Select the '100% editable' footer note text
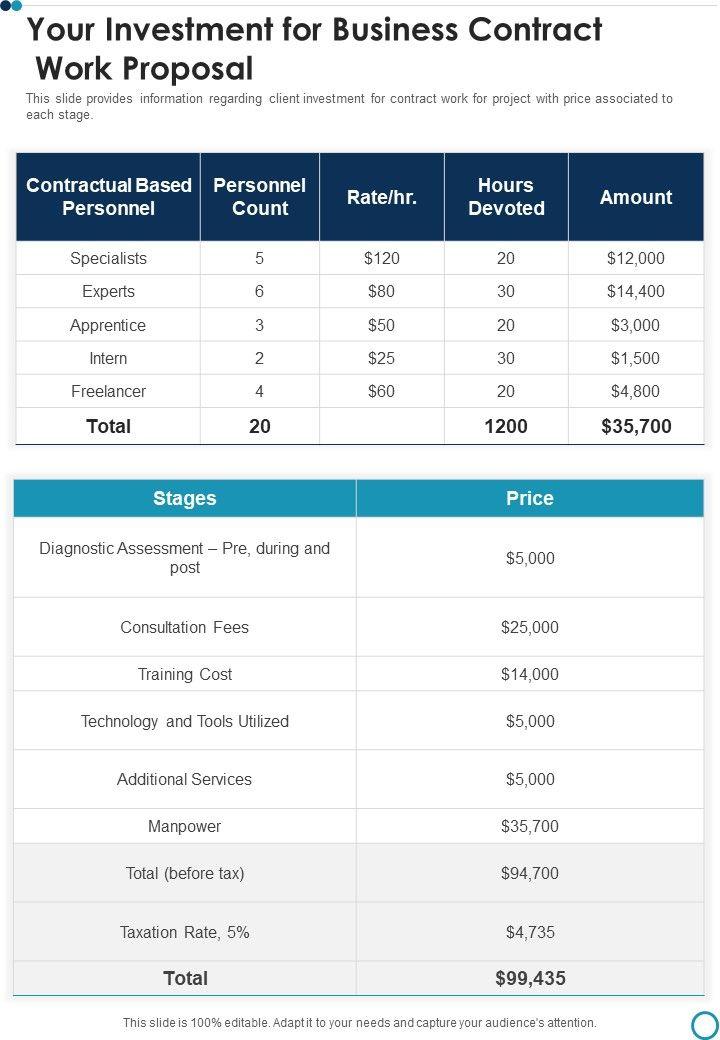Viewport: 720px width, 1040px height. tap(360, 1023)
